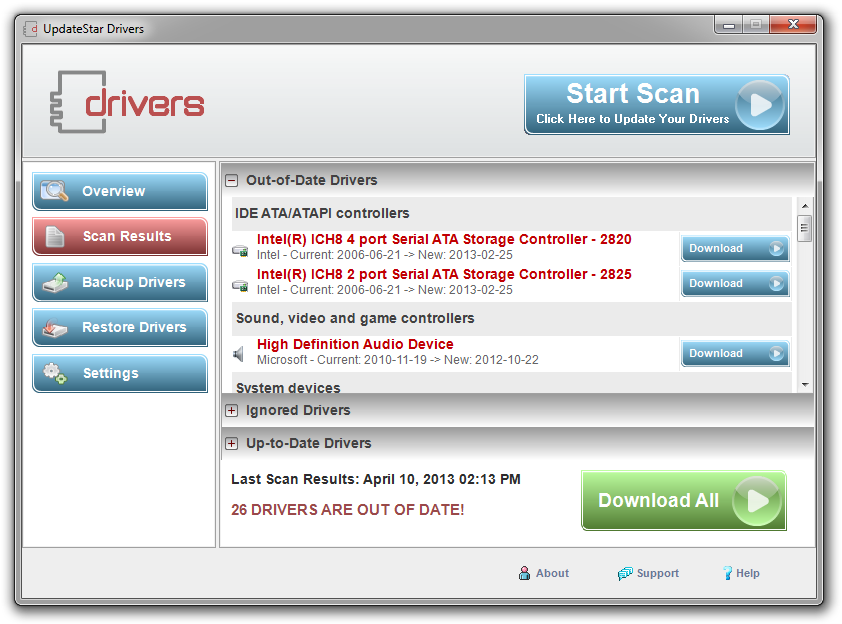Click the Support chat icon
842x624 pixels.
625,574
